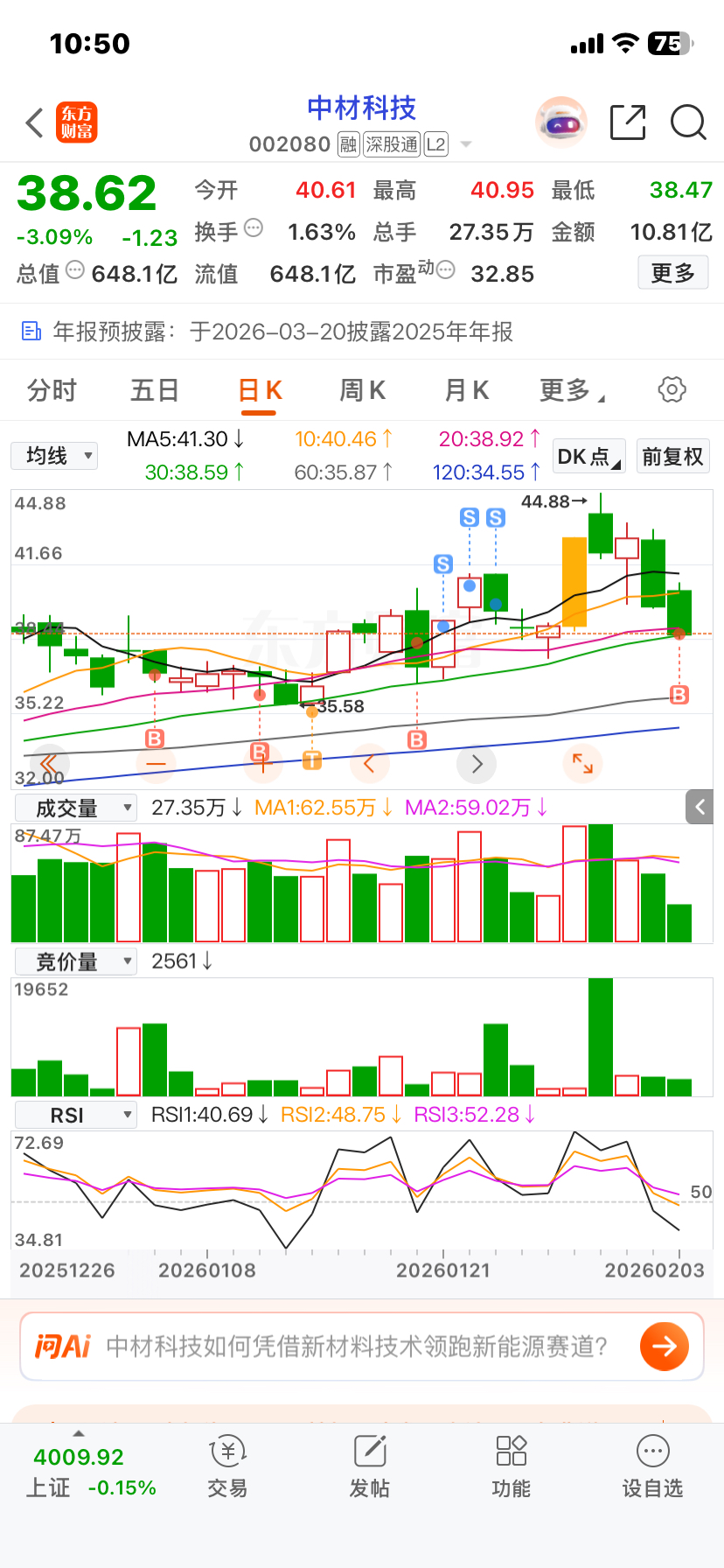Tap info icon beside 总值
Screen dimensions: 724x1568
(75, 270)
